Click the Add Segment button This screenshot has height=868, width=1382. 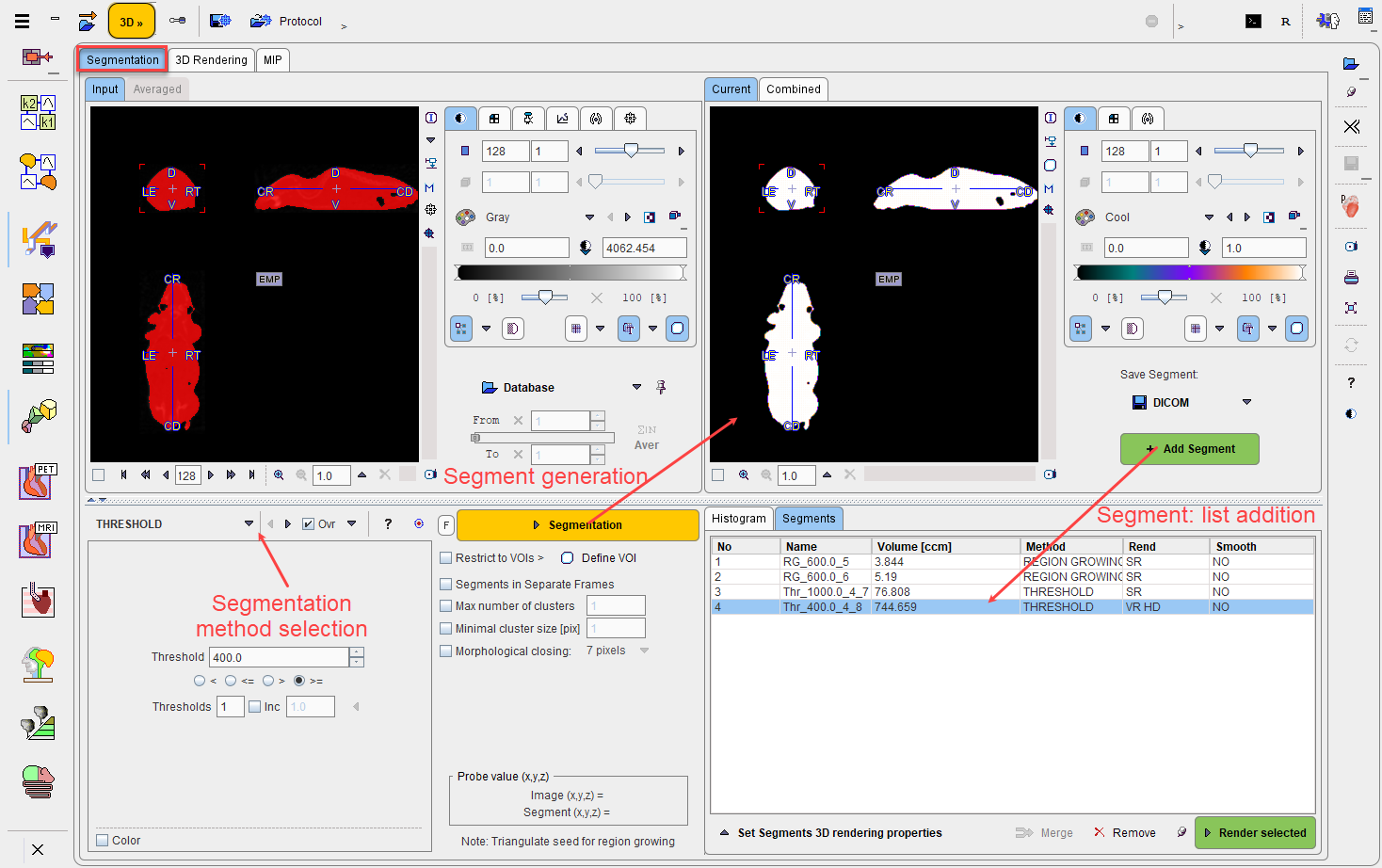point(1190,449)
